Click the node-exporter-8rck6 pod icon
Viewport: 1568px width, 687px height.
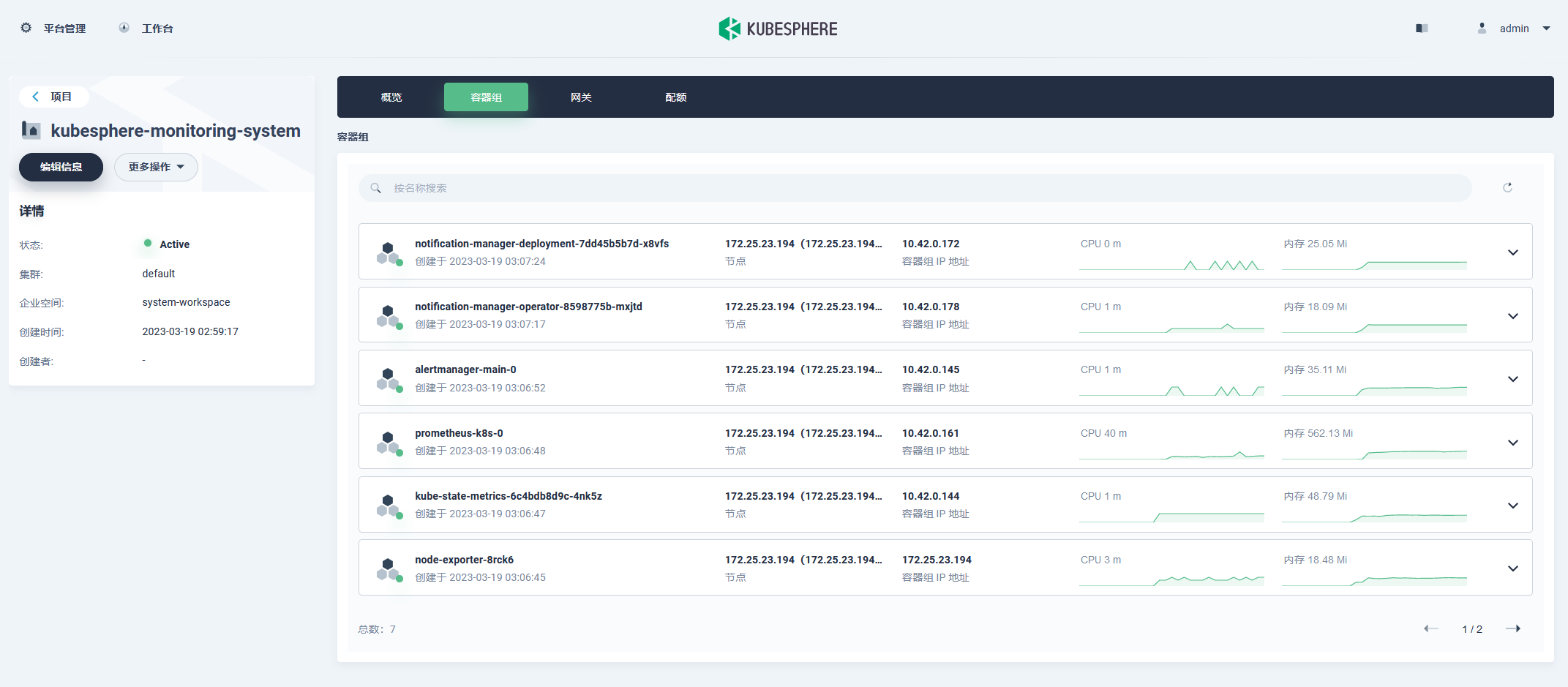pyautogui.click(x=389, y=568)
